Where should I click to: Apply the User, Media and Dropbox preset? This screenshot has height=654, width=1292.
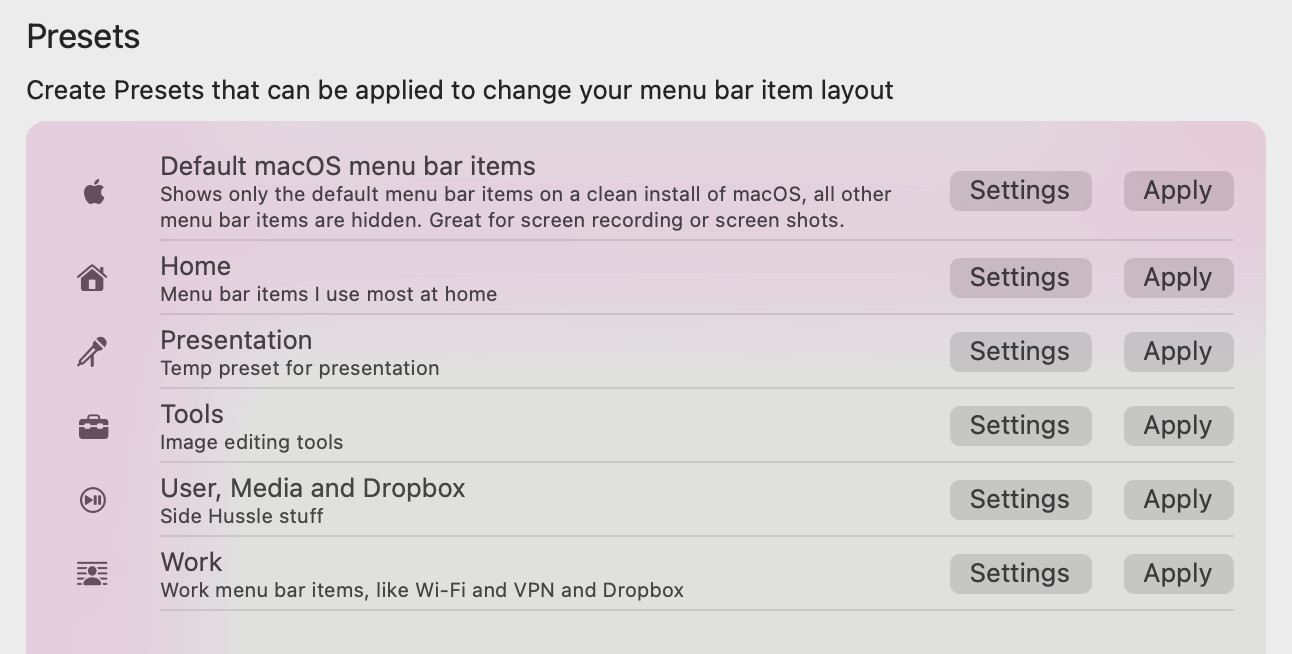point(1178,500)
